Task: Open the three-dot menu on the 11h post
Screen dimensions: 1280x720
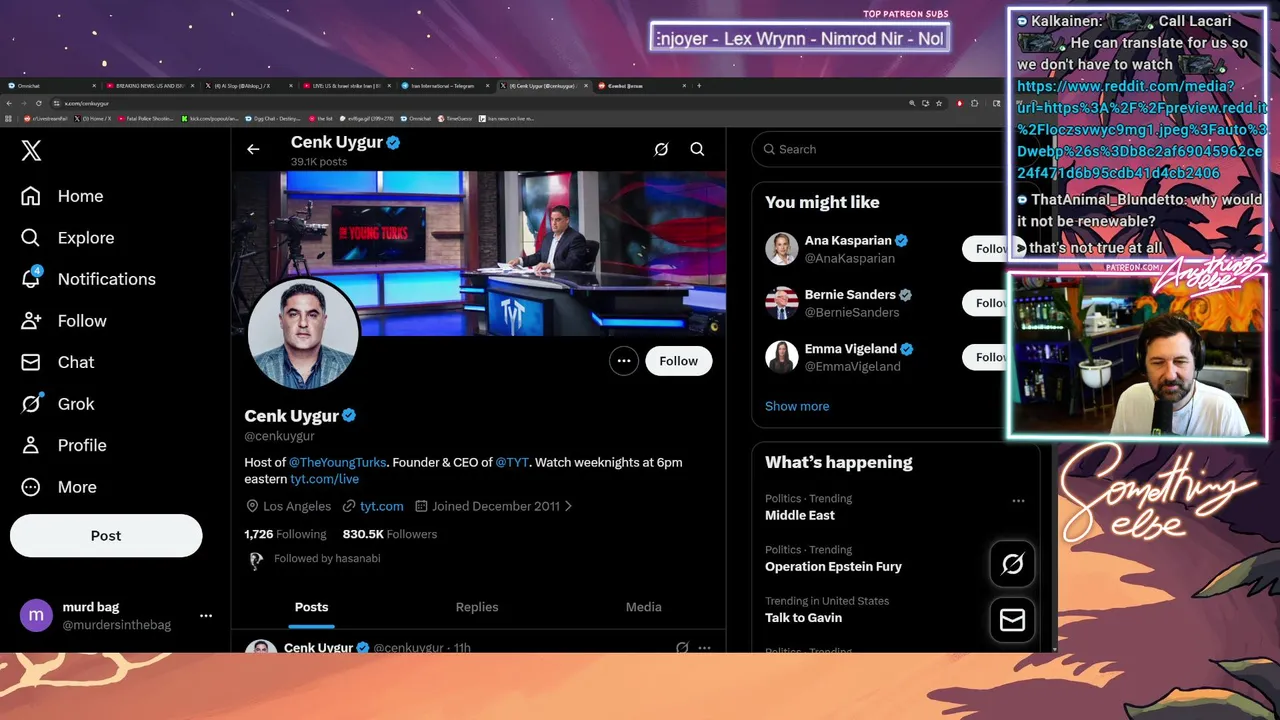Action: click(x=704, y=648)
